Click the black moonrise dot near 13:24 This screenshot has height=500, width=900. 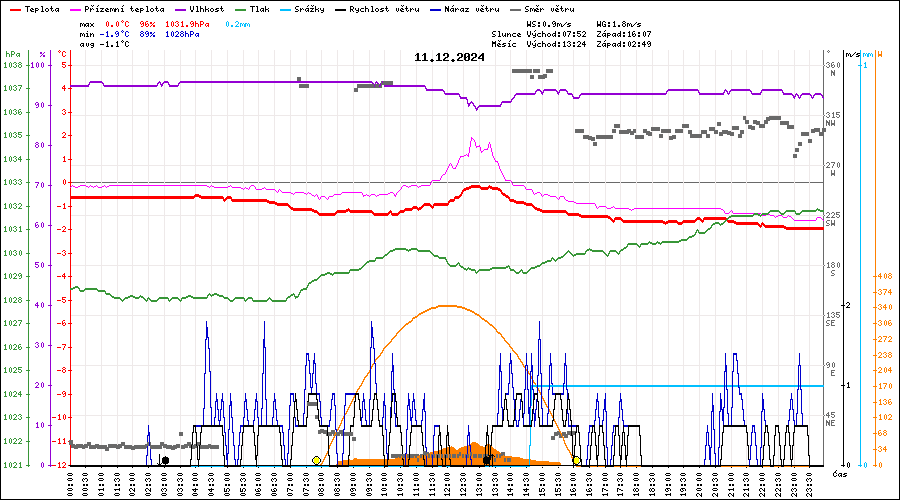[487, 460]
